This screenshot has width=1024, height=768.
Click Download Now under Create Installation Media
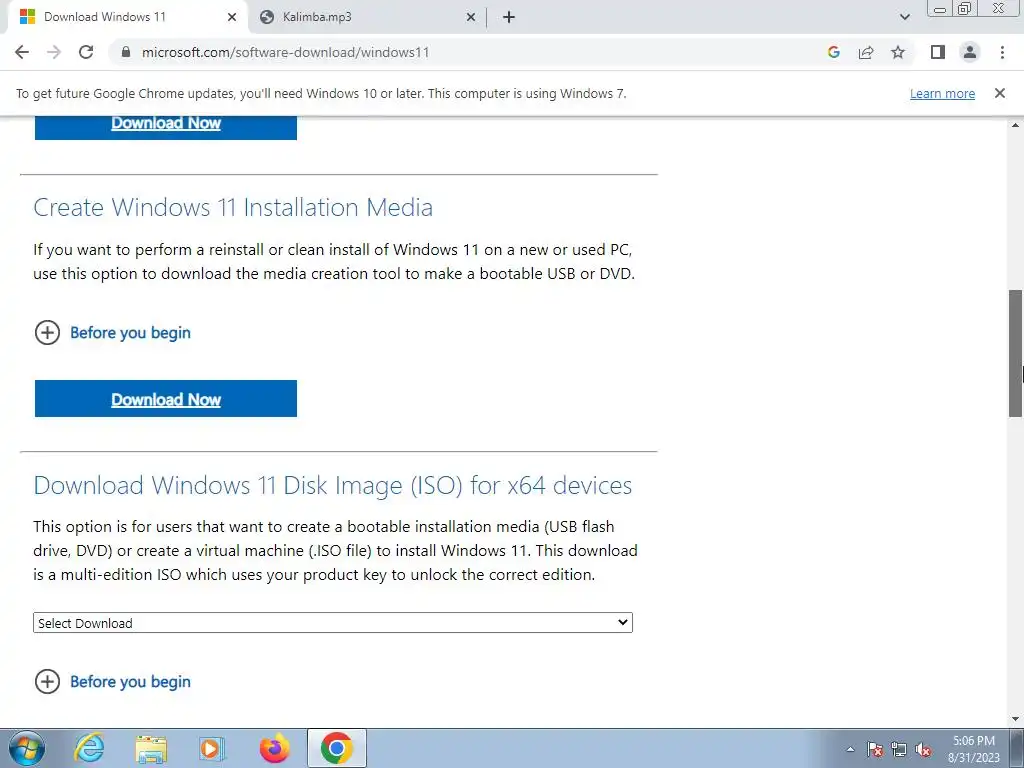coord(166,398)
